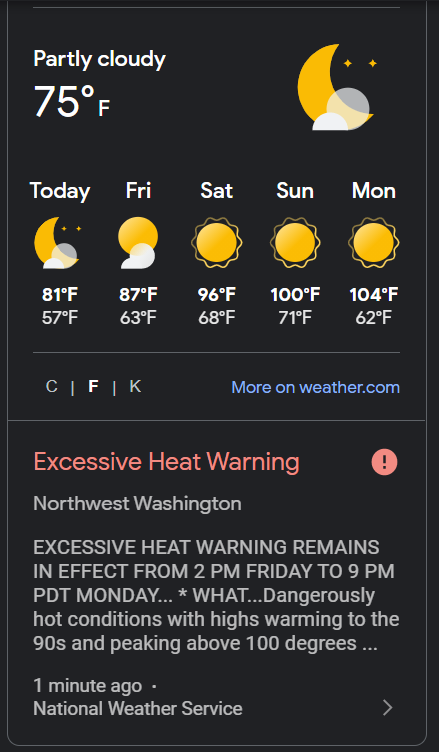This screenshot has height=752, width=439.
Task: Select Sunday's sunny forecast icon
Action: pyautogui.click(x=295, y=242)
